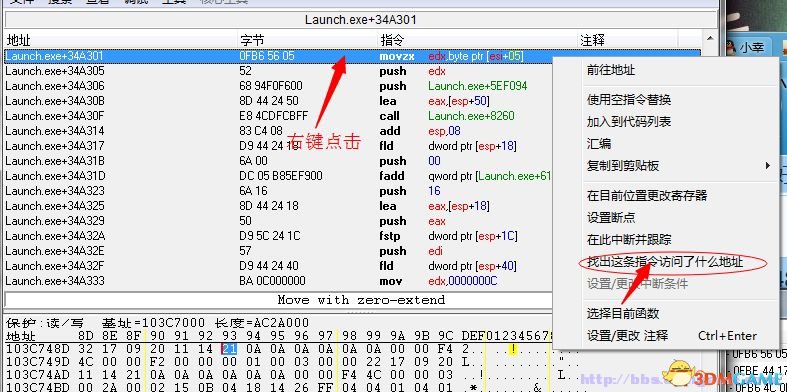Image resolution: width=787 pixels, height=392 pixels.
Task: Expand the 复制到剪贴板 submenu arrow
Action: pyautogui.click(x=767, y=166)
